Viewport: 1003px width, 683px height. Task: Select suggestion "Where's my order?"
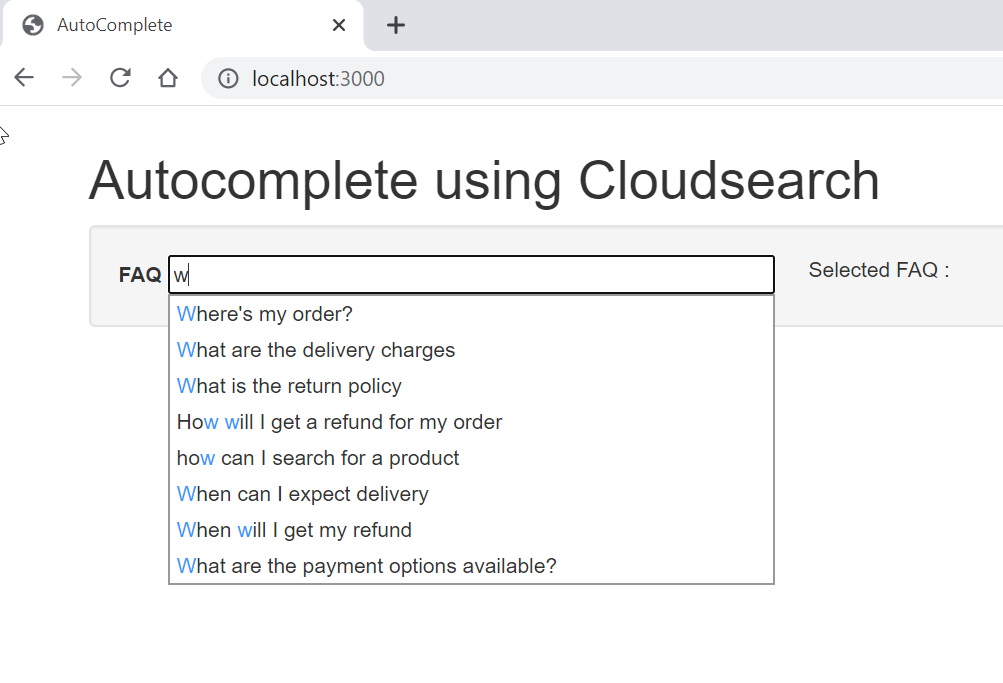pos(264,313)
